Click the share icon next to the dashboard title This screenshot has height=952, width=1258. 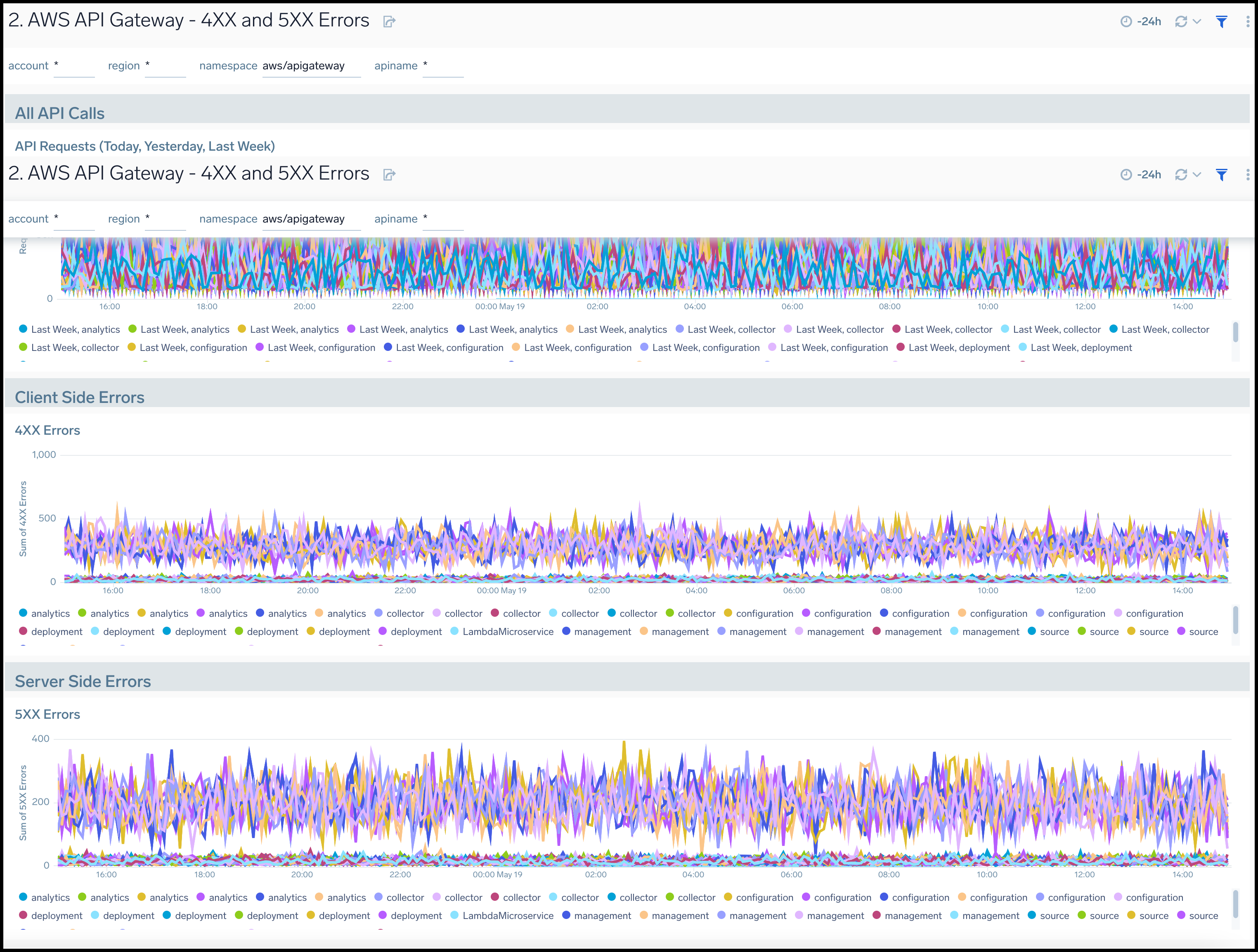coord(389,21)
